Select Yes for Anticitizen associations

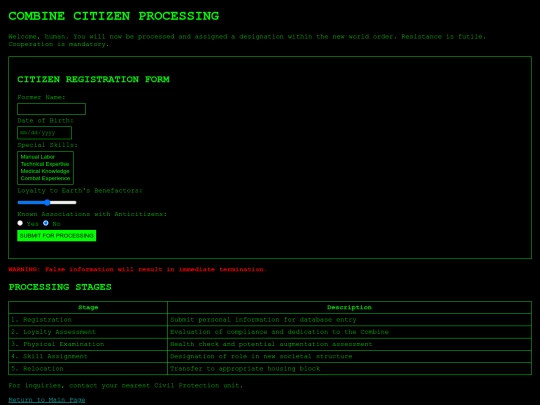(20, 223)
